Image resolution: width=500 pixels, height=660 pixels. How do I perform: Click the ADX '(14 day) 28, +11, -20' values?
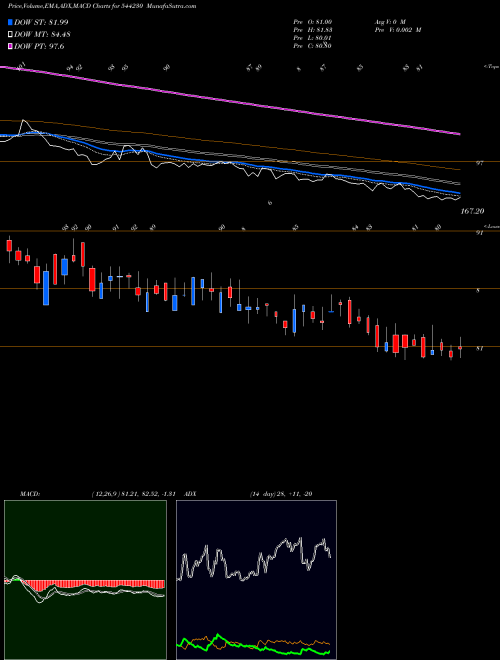[x=280, y=494]
